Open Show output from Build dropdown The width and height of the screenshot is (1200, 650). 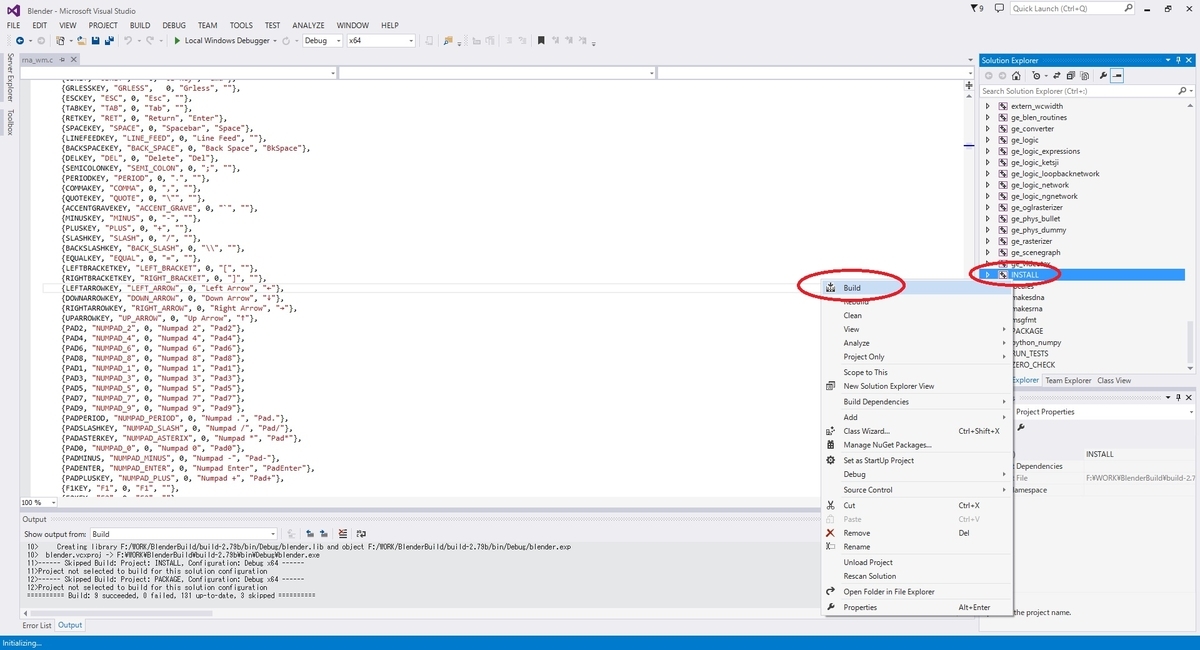click(183, 534)
